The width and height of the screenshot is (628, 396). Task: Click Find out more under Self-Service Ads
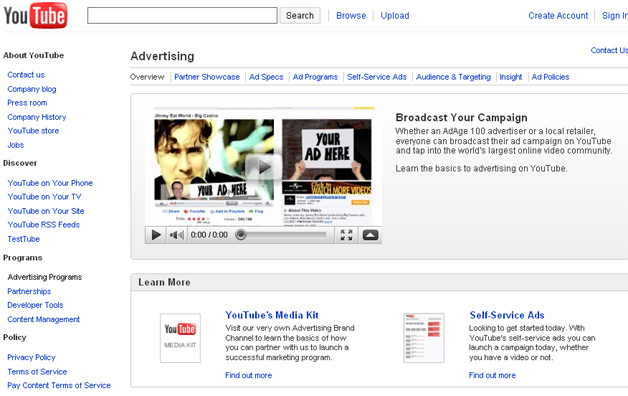[492, 375]
